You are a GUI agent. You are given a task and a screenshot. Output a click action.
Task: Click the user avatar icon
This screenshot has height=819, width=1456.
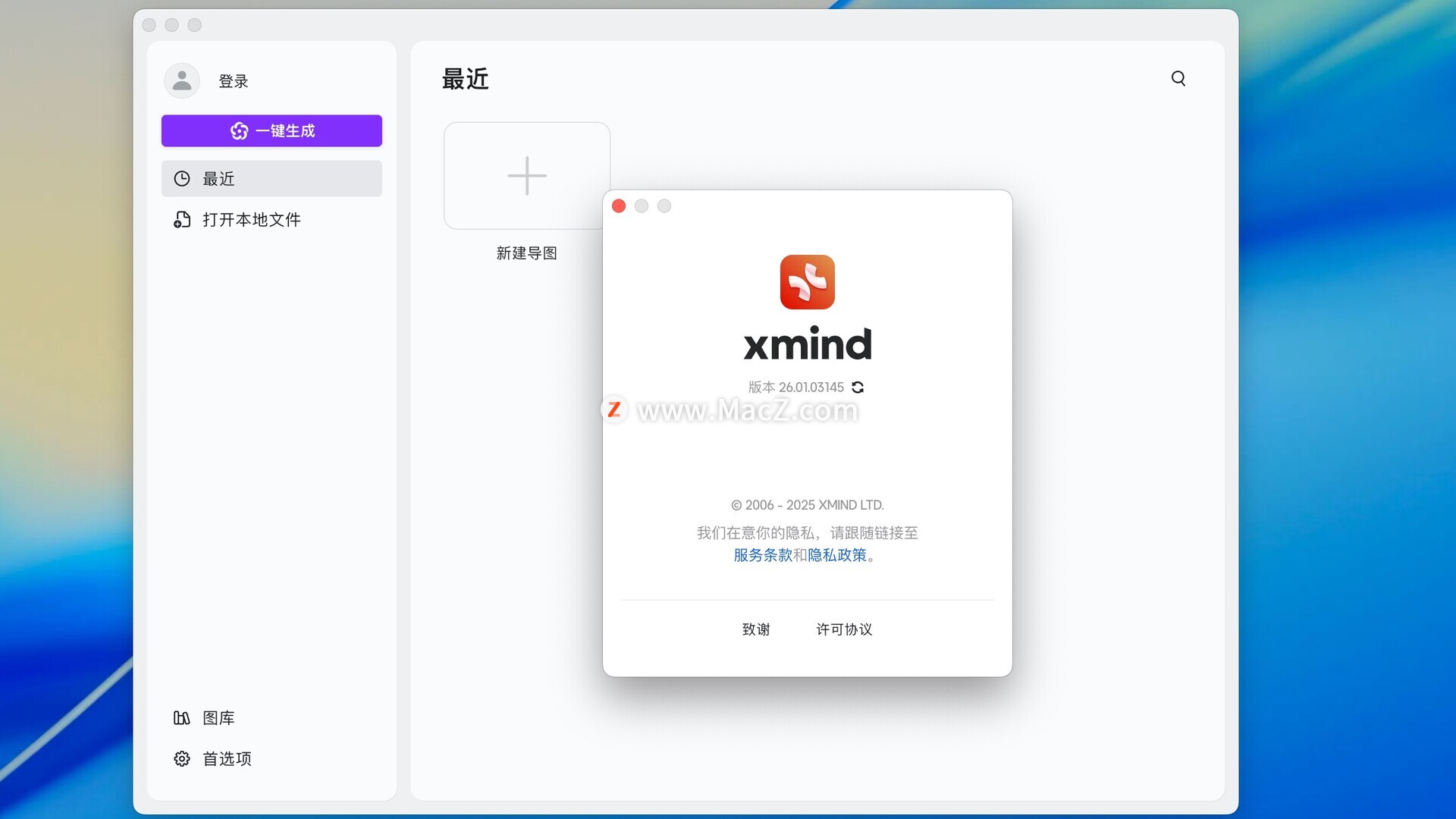182,81
